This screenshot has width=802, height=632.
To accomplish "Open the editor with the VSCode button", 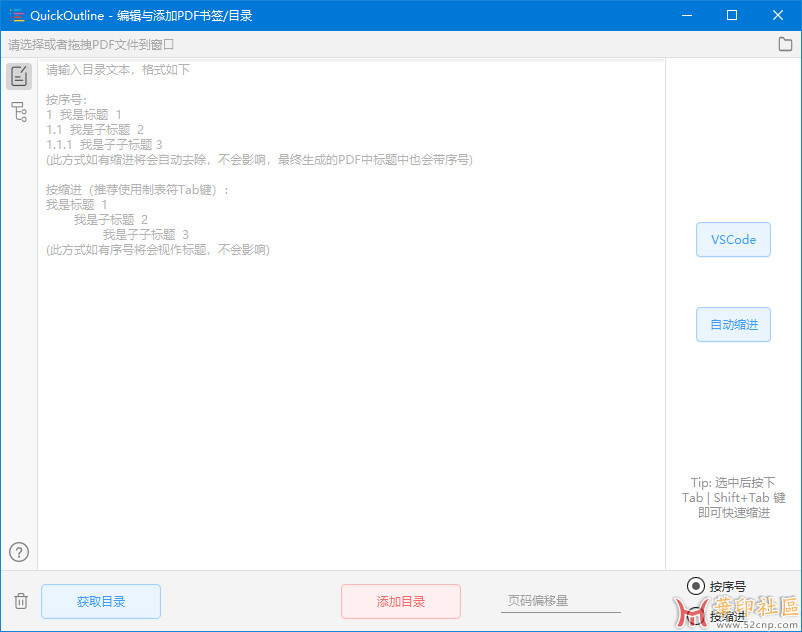I will [x=733, y=240].
